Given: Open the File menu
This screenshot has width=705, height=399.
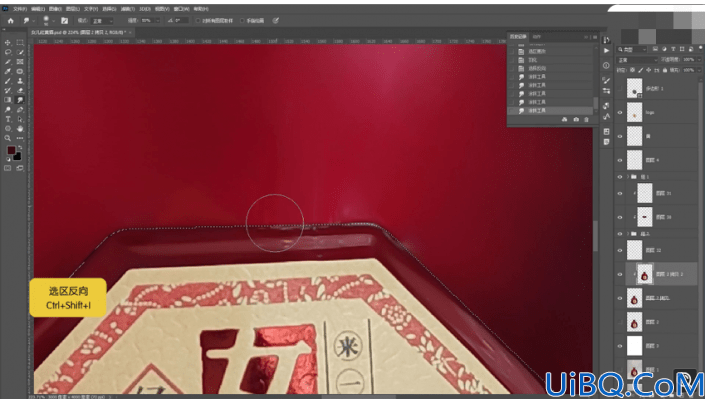Looking at the screenshot, I should 20,9.
